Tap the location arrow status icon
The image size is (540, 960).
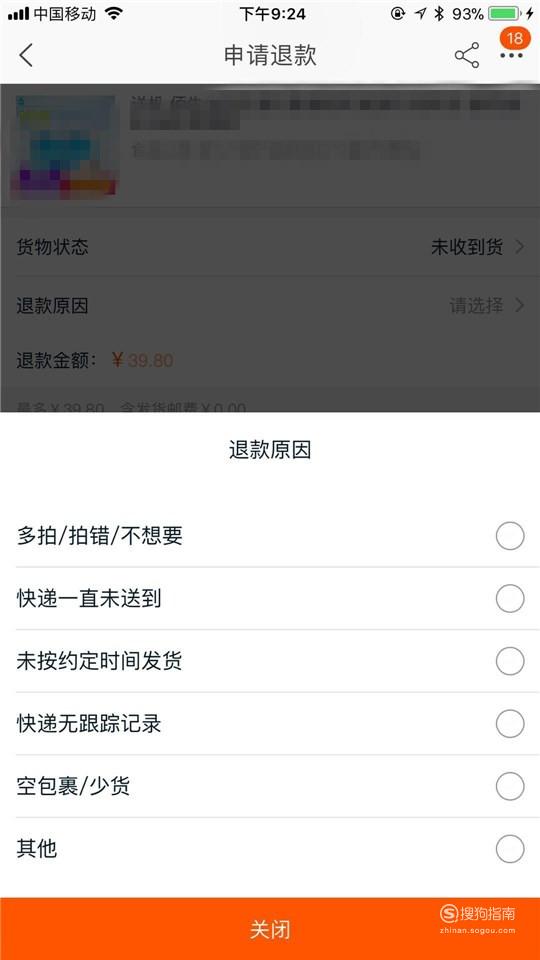click(x=420, y=13)
